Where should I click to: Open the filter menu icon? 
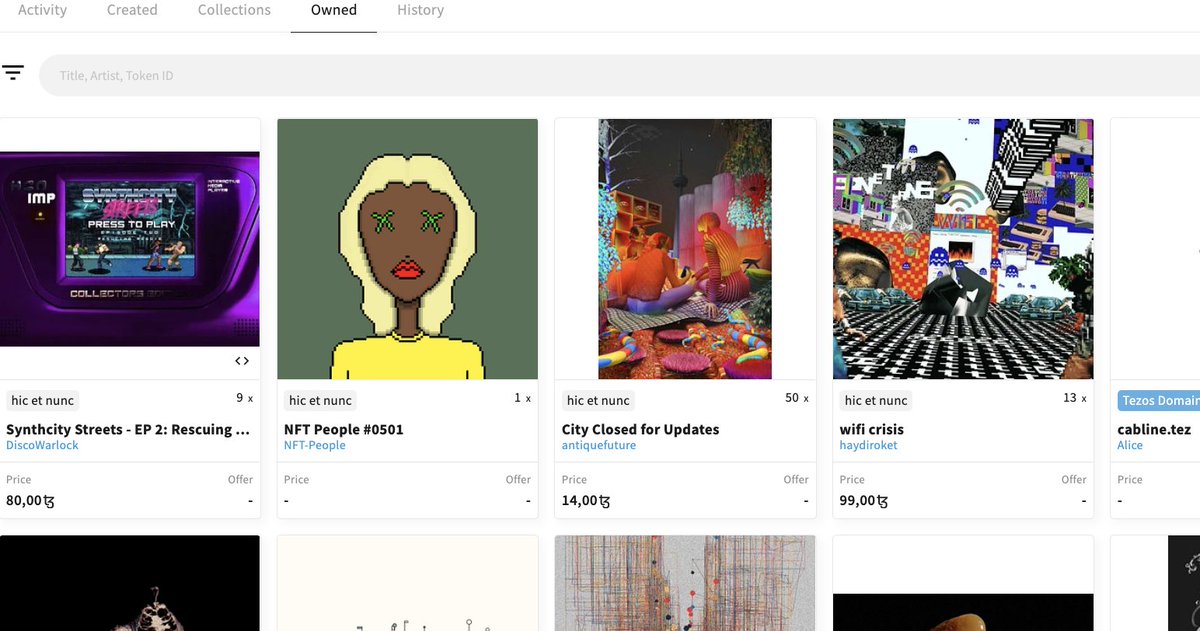click(x=13, y=72)
